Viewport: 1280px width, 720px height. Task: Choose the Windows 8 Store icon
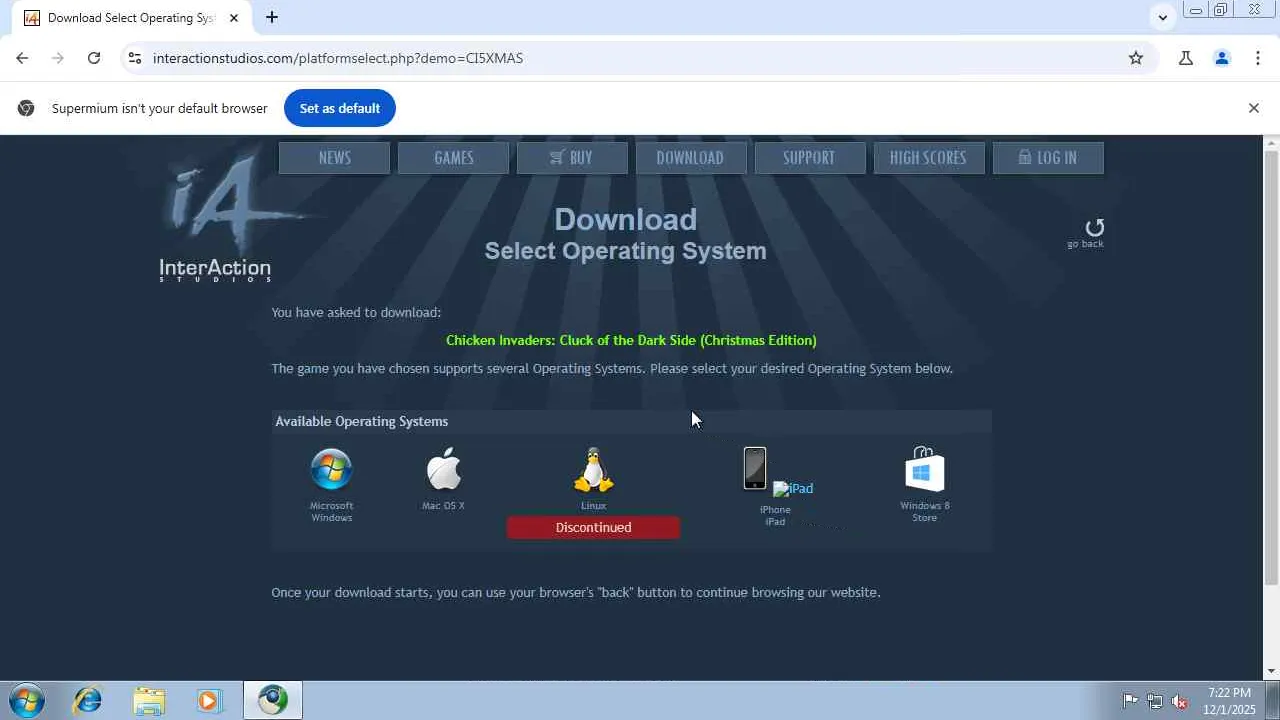[x=924, y=469]
